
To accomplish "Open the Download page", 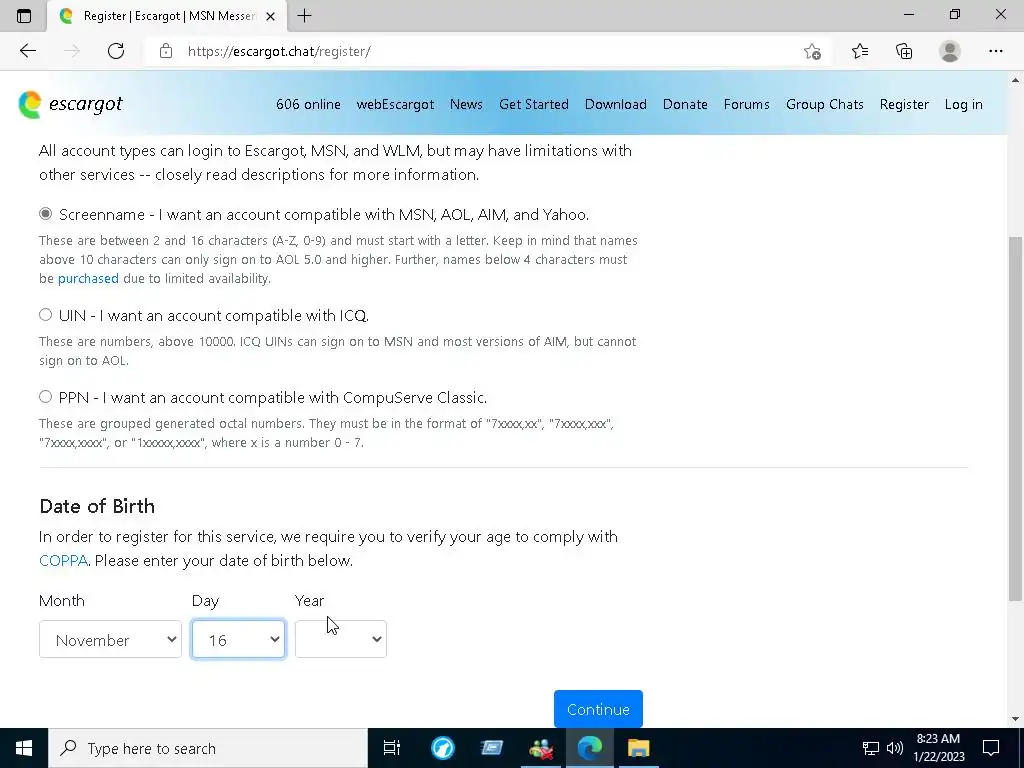I will point(616,104).
